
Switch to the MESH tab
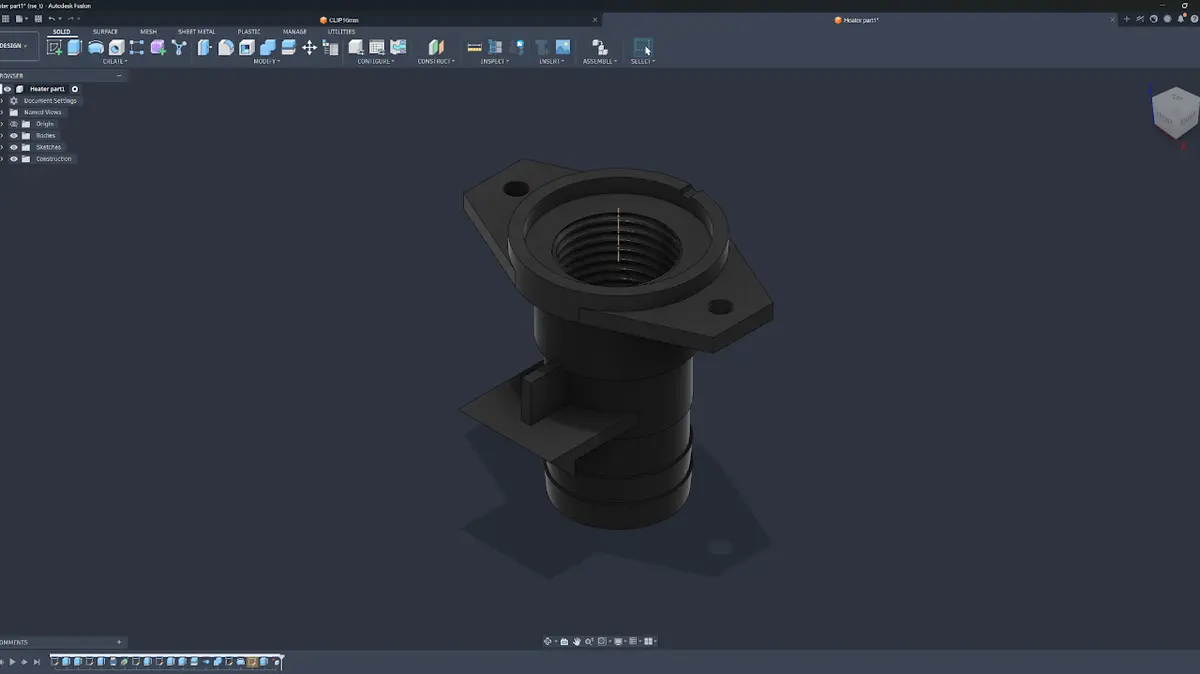[148, 31]
